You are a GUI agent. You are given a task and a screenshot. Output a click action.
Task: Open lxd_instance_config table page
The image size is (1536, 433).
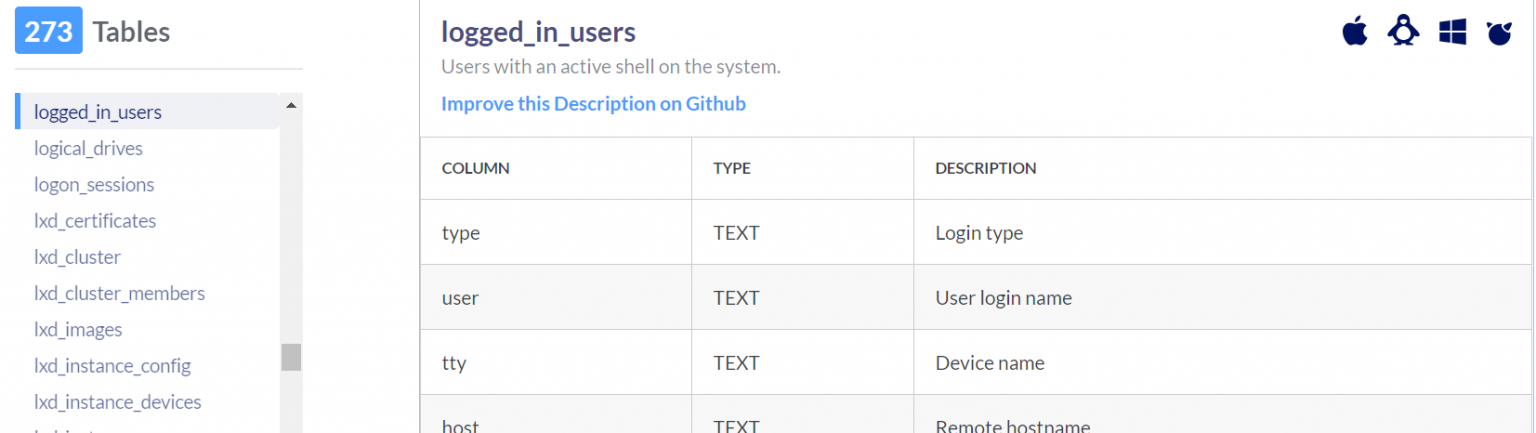[x=112, y=366]
